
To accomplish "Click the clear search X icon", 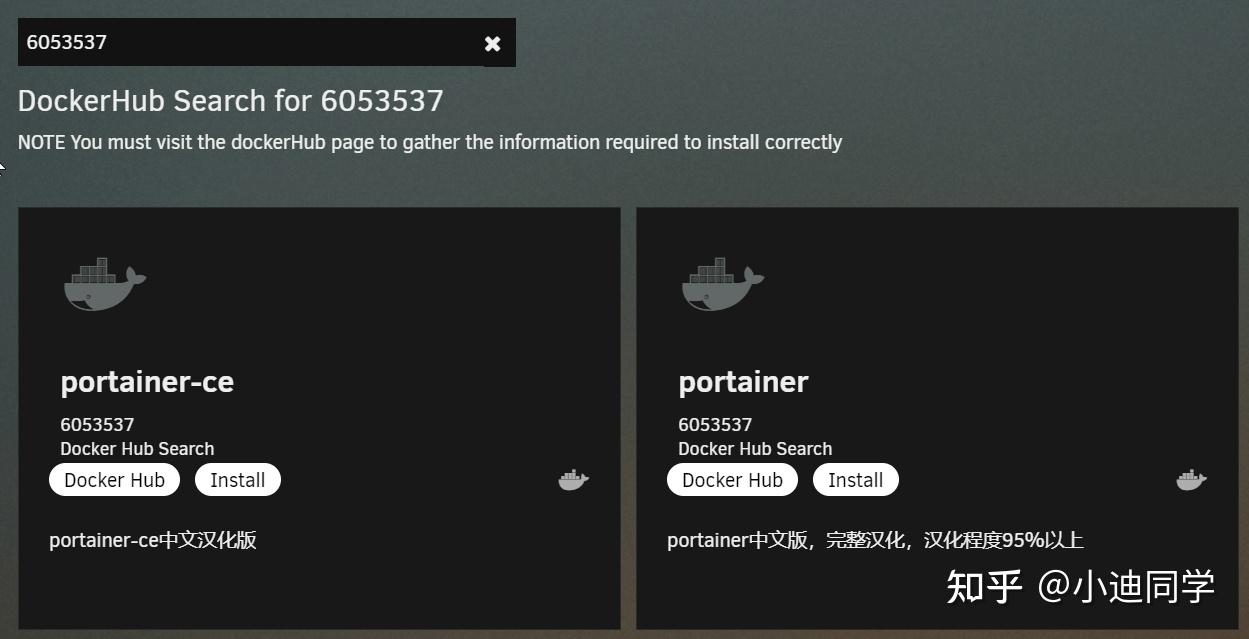I will (x=491, y=43).
